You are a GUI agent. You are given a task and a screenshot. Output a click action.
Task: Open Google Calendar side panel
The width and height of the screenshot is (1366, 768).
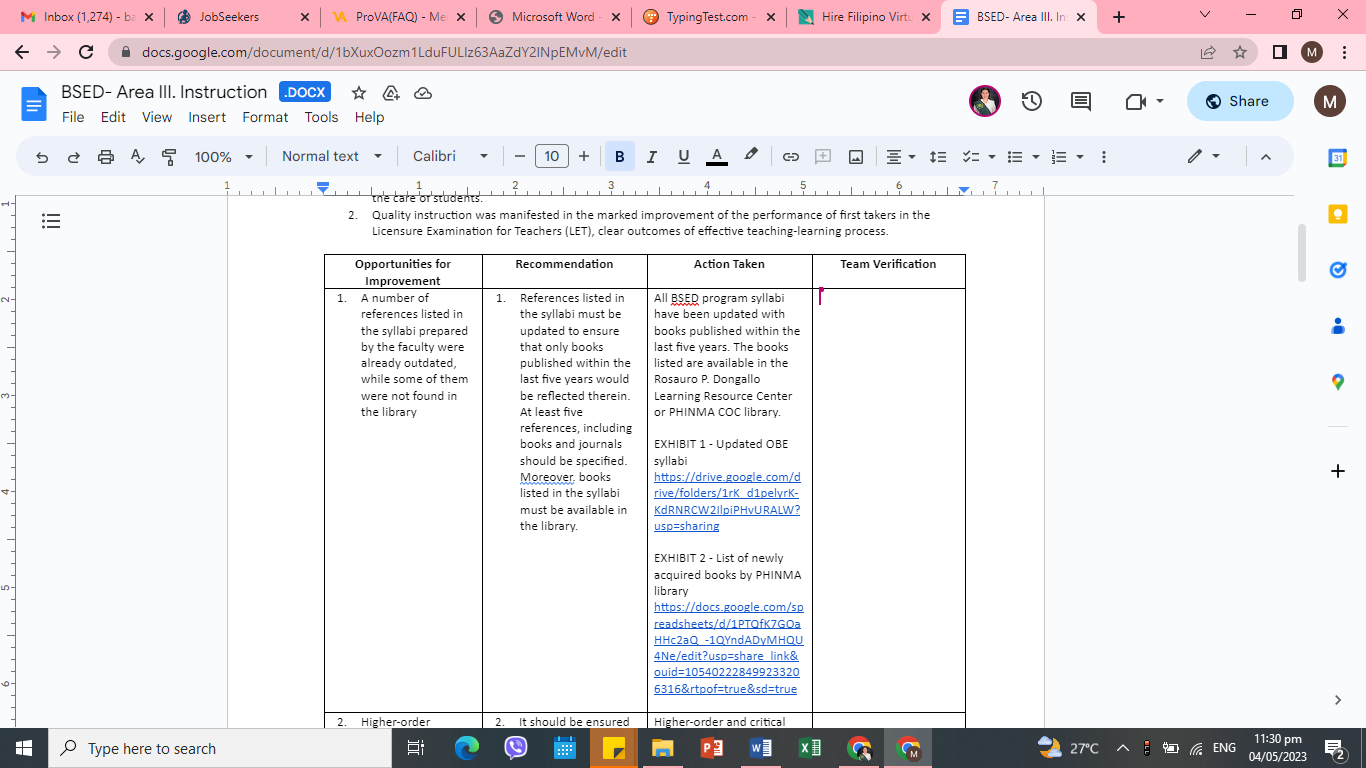click(1338, 158)
